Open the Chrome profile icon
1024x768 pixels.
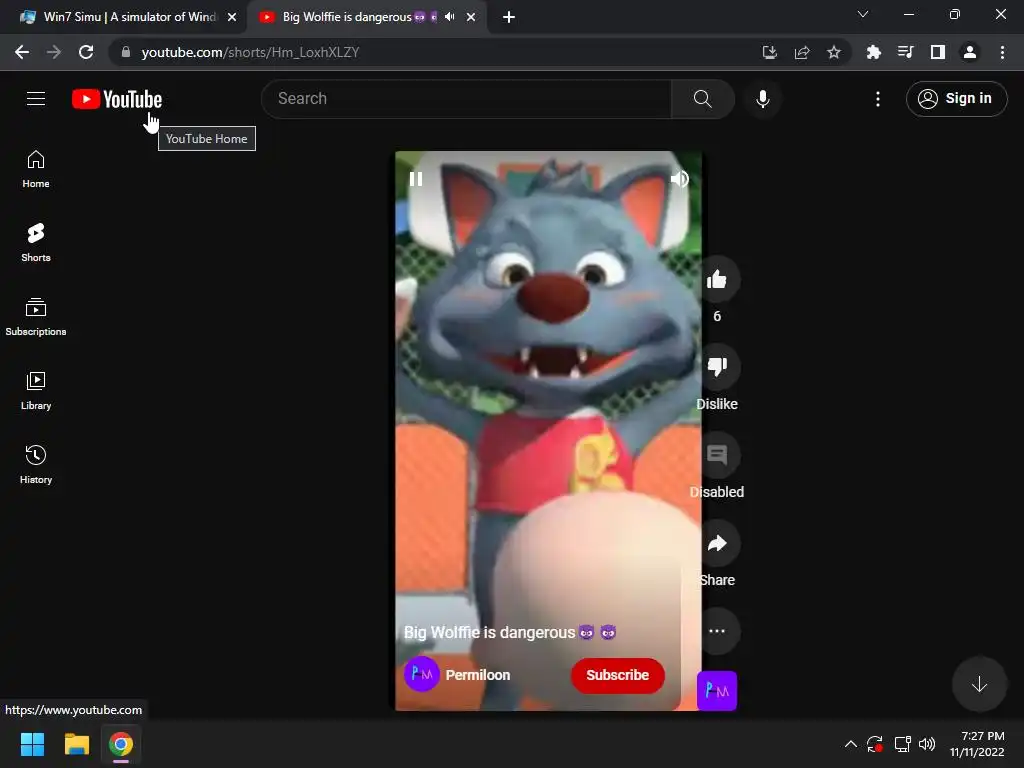970,52
